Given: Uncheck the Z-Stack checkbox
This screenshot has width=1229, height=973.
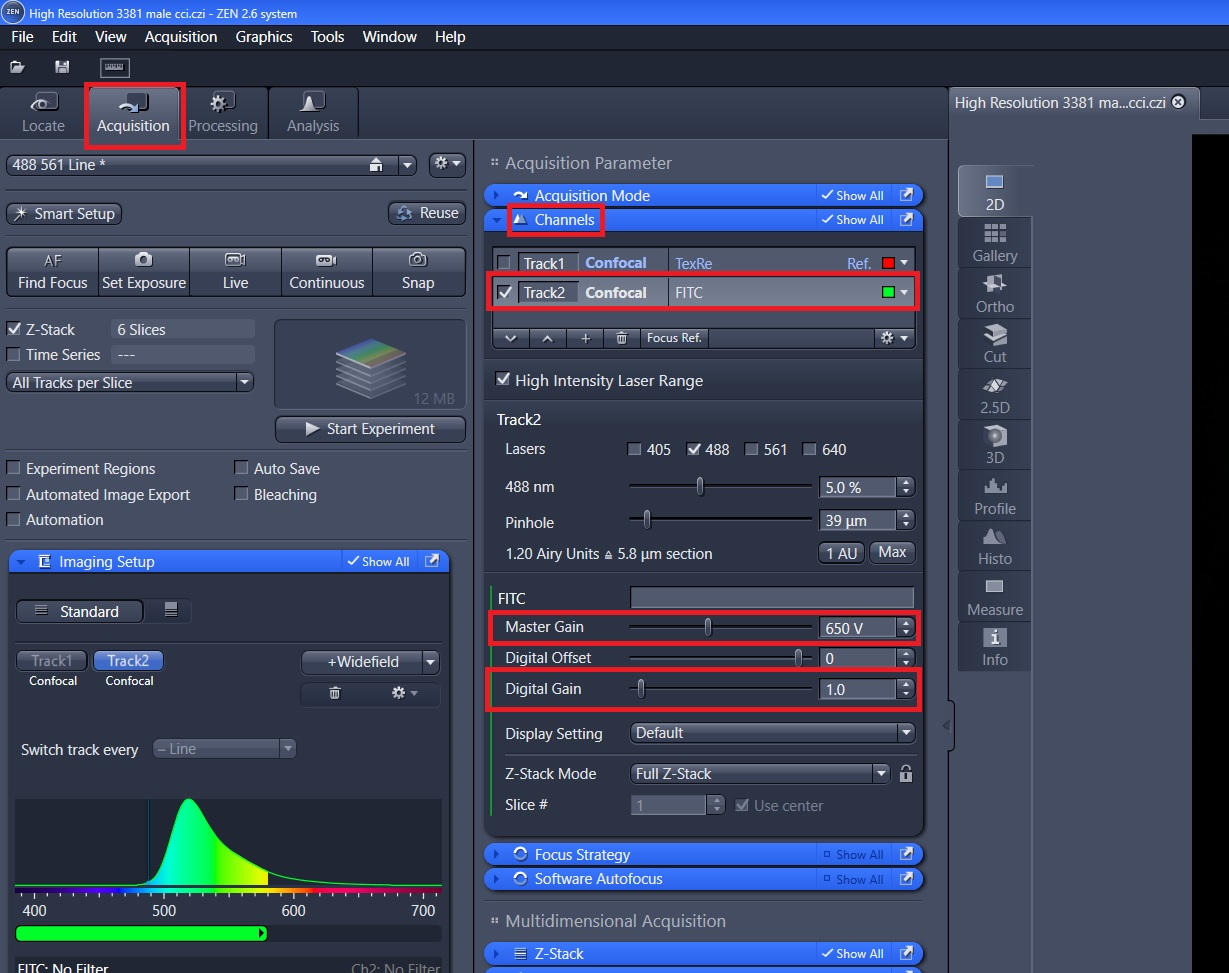Looking at the screenshot, I should tap(14, 329).
